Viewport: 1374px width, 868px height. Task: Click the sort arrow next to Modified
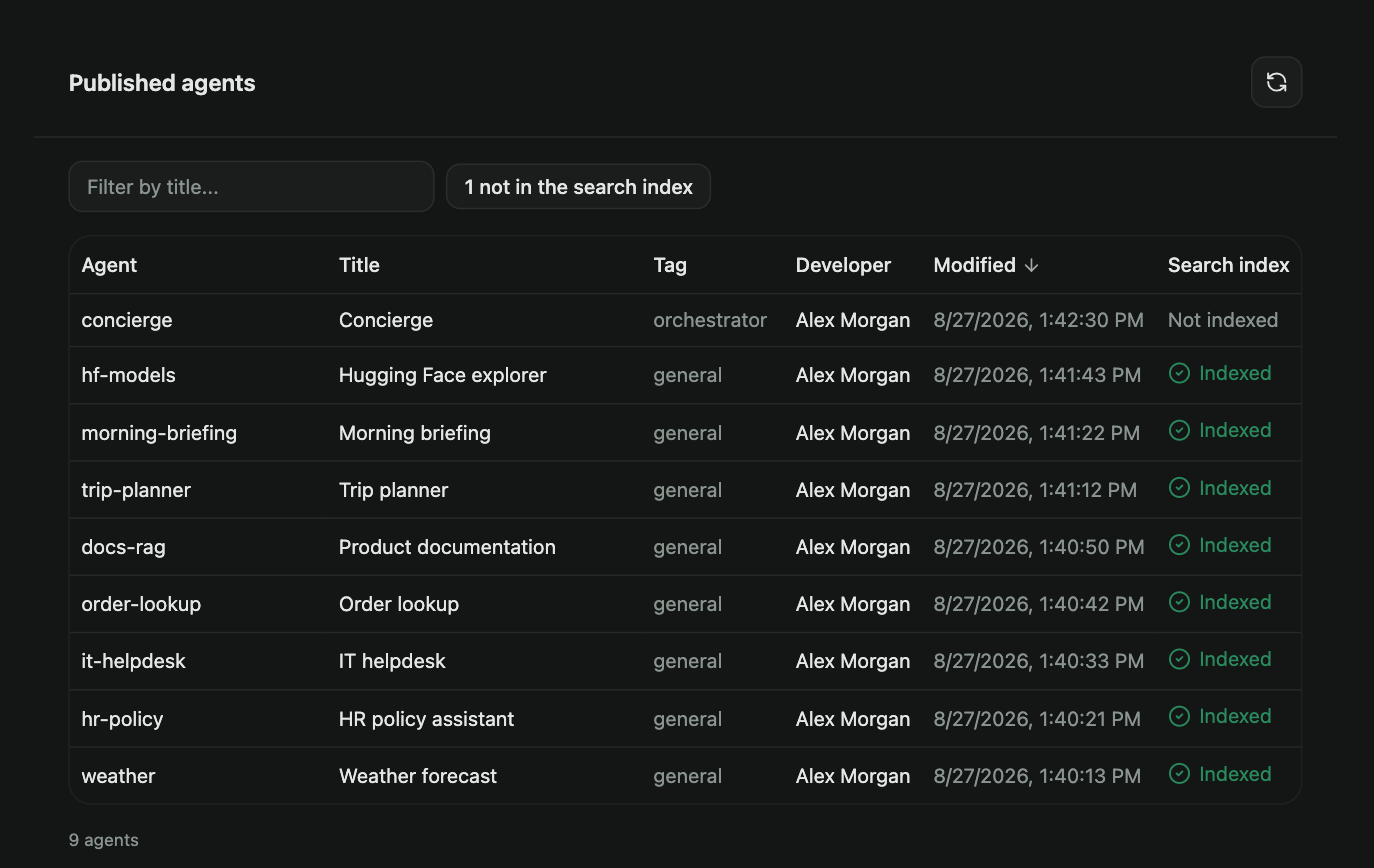tap(1032, 265)
